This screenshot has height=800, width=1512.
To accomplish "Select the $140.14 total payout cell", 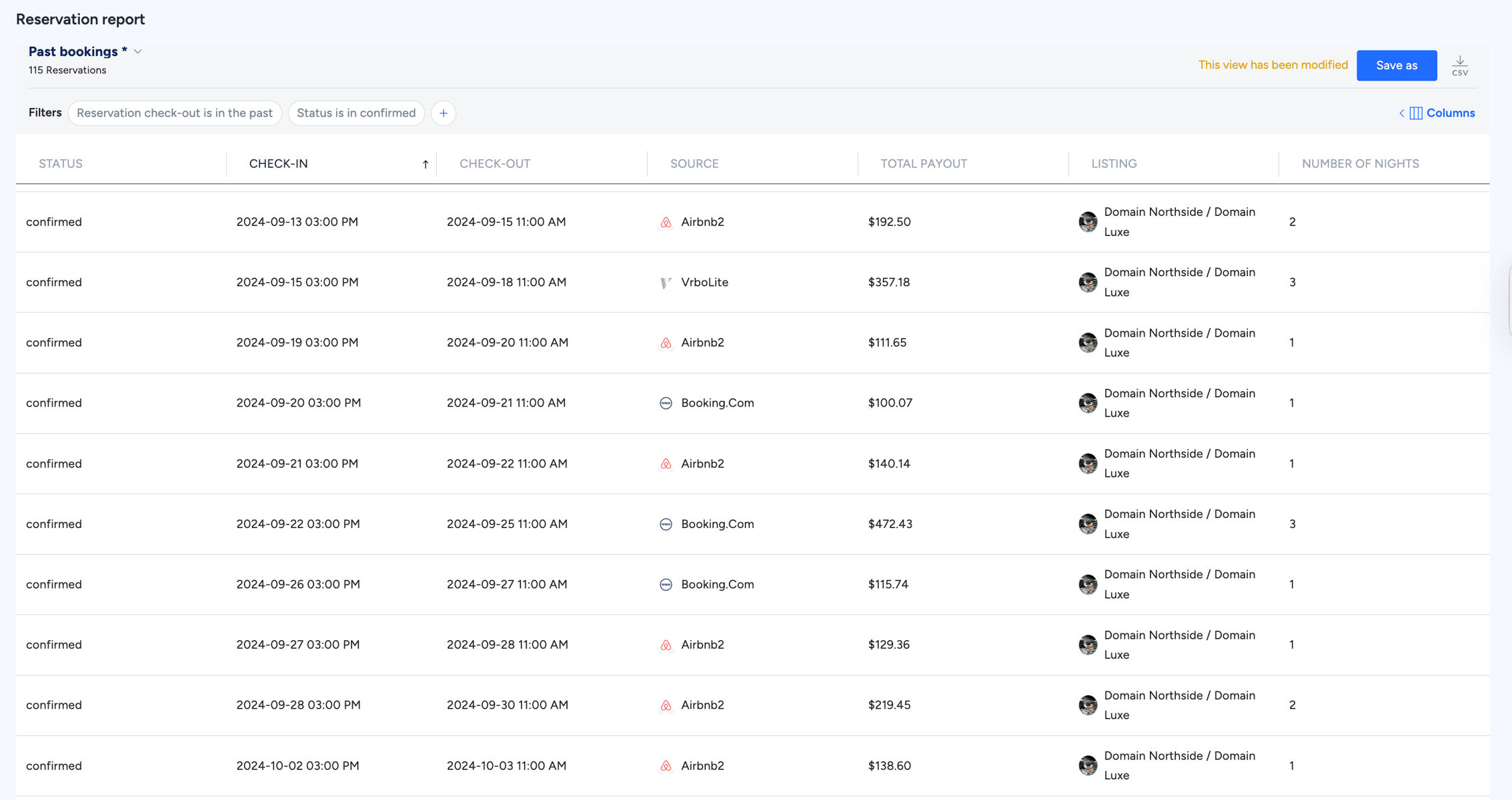I will pos(889,463).
